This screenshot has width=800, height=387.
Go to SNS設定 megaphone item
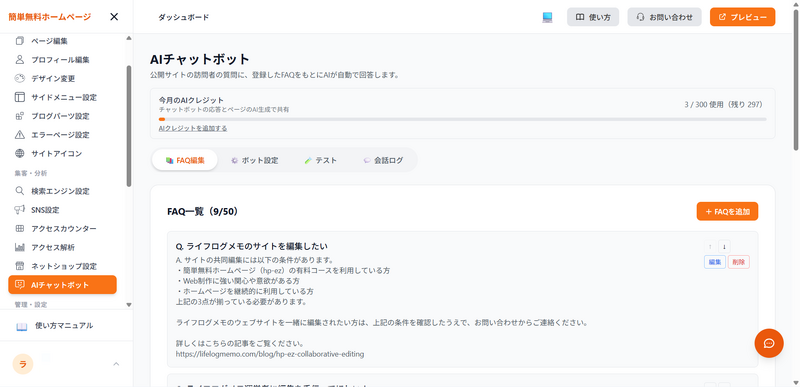click(62, 210)
